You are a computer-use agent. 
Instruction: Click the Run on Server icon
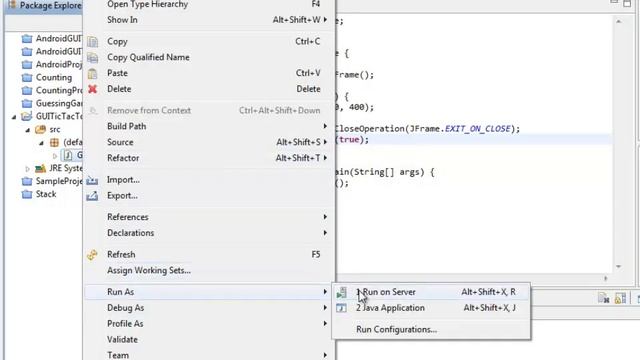tap(341, 292)
